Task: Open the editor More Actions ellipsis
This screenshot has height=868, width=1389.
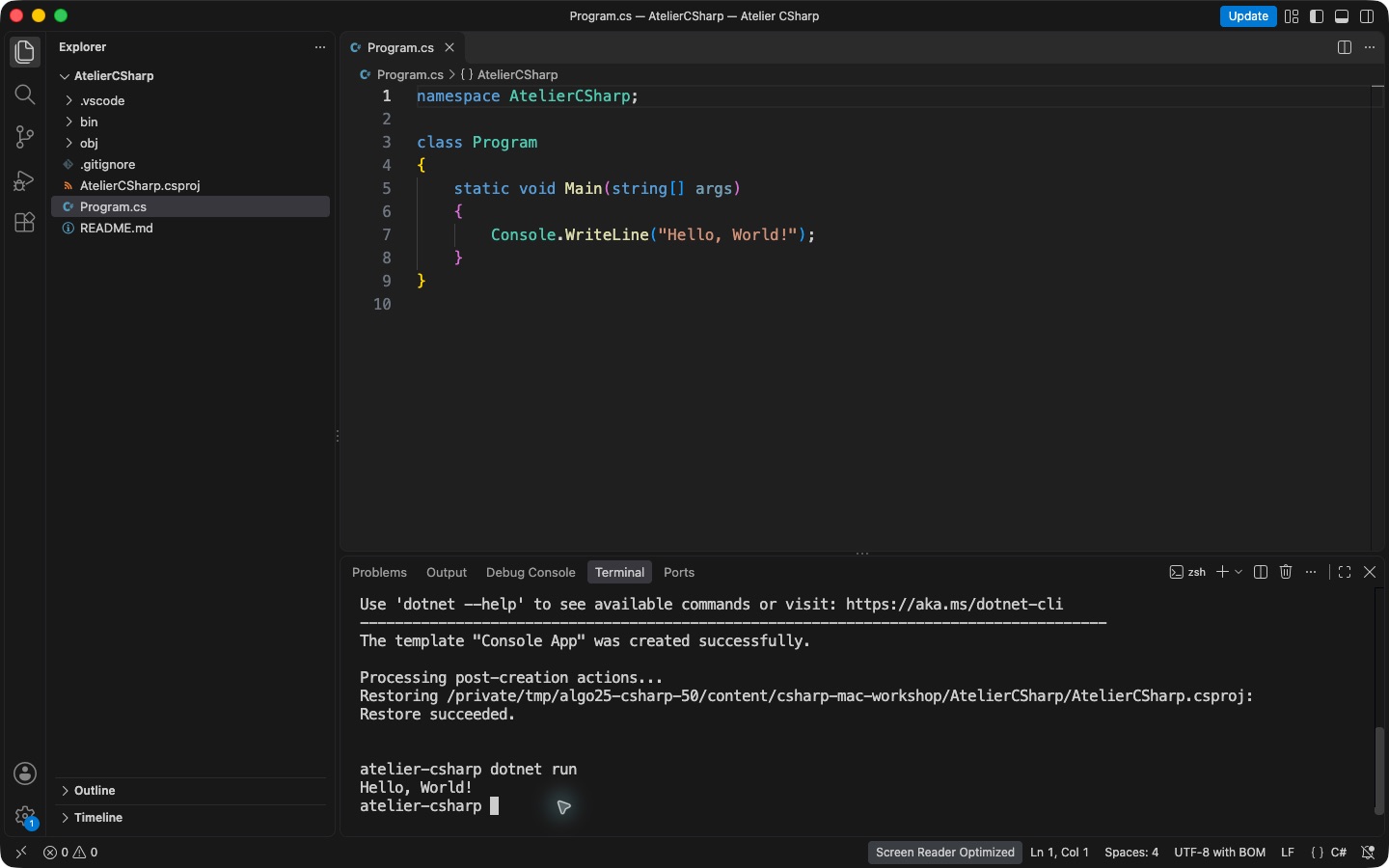Action: (x=1370, y=47)
